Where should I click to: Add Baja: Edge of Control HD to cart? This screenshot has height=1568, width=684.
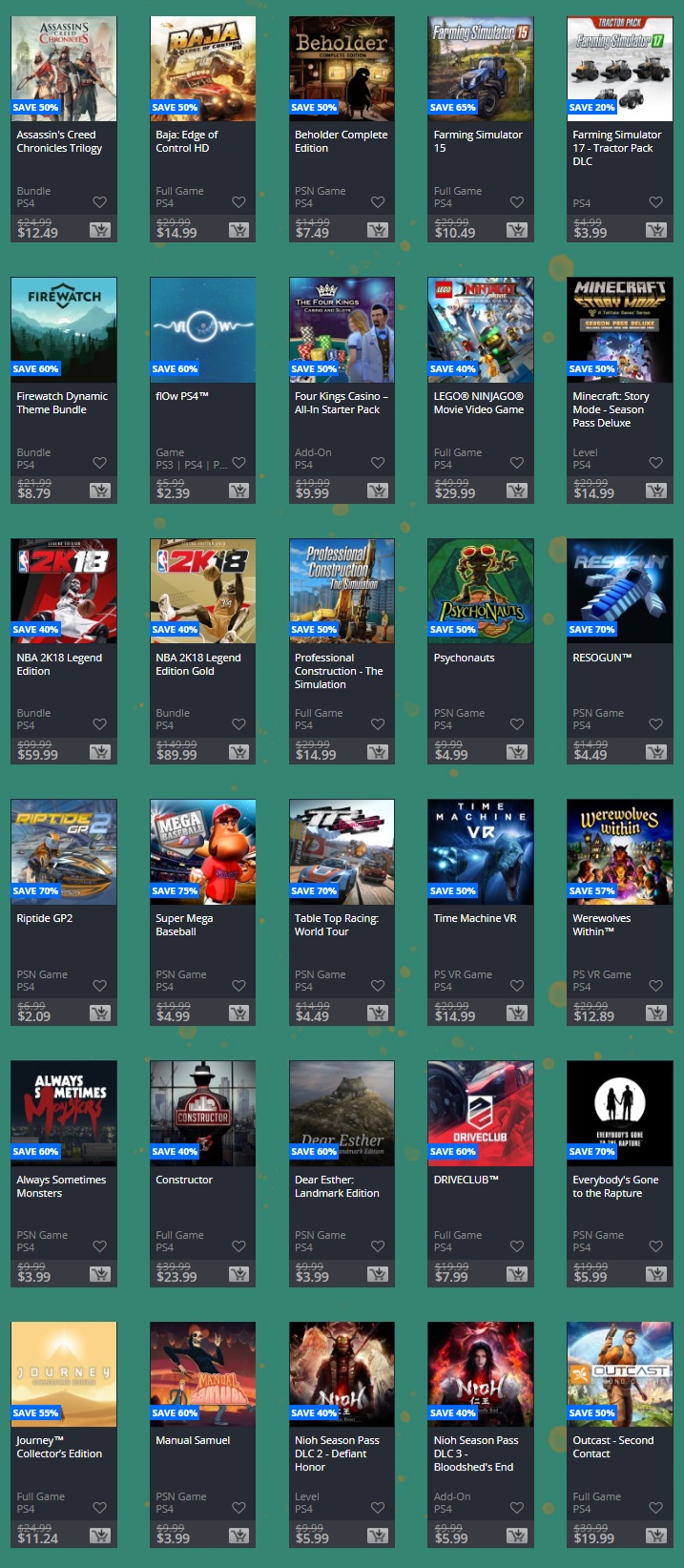click(x=239, y=230)
